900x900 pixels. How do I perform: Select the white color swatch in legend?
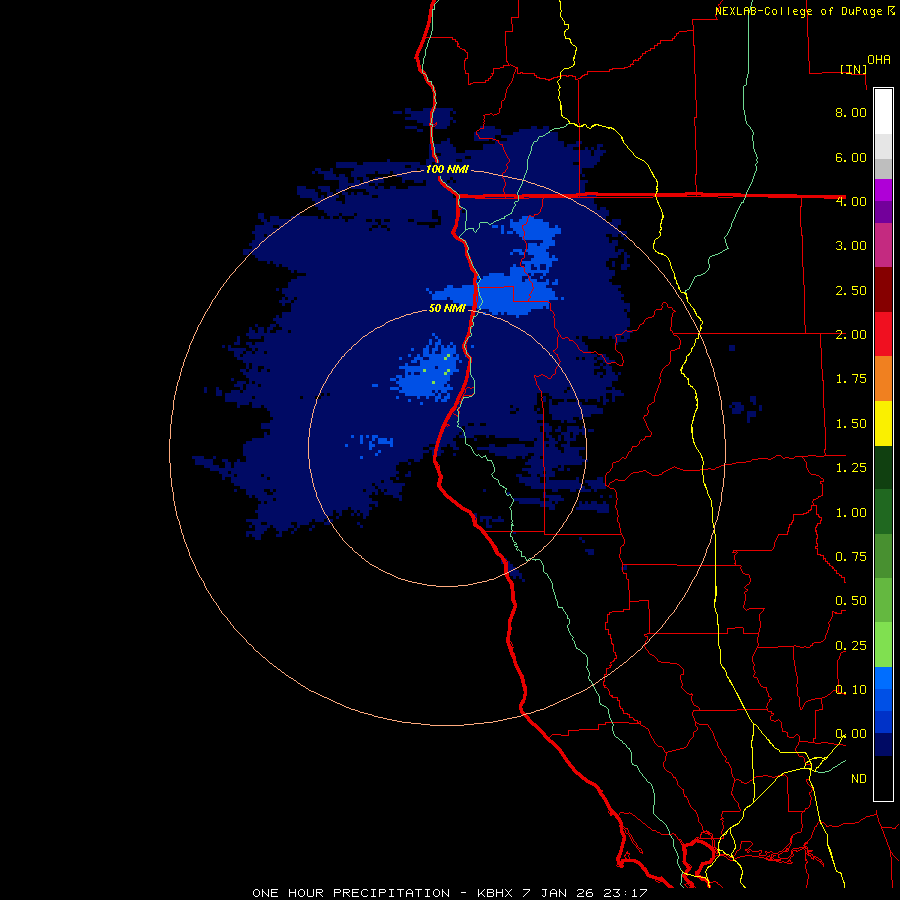[x=883, y=111]
